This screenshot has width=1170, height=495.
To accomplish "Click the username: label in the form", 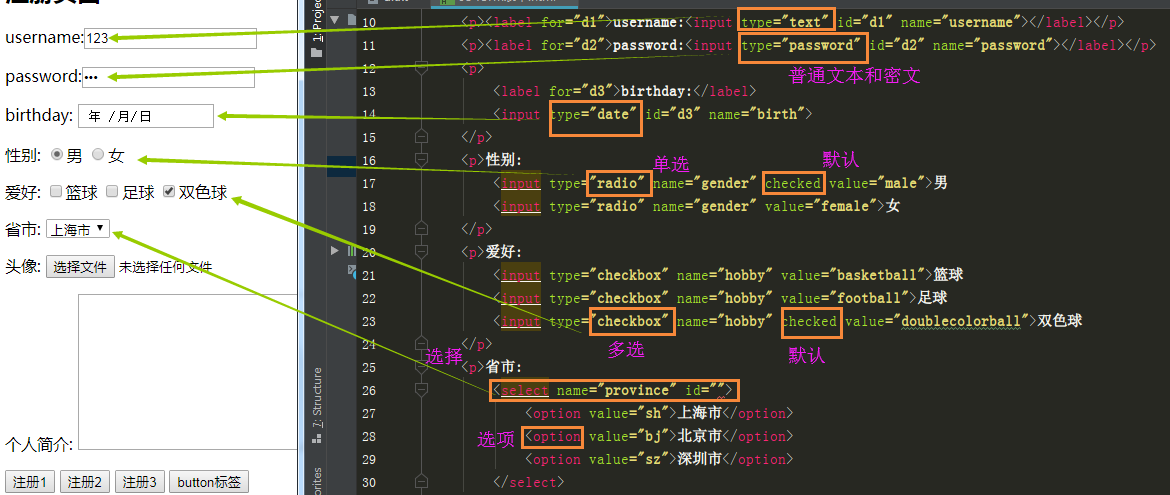I will [44, 37].
